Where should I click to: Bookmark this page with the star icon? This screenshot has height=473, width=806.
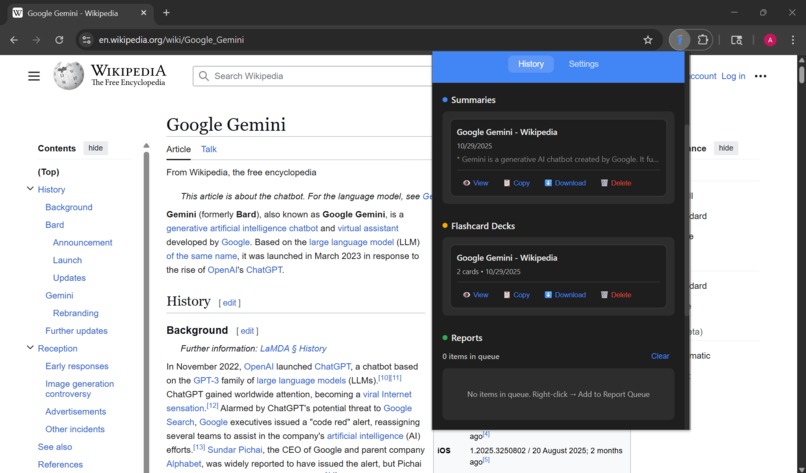point(648,40)
